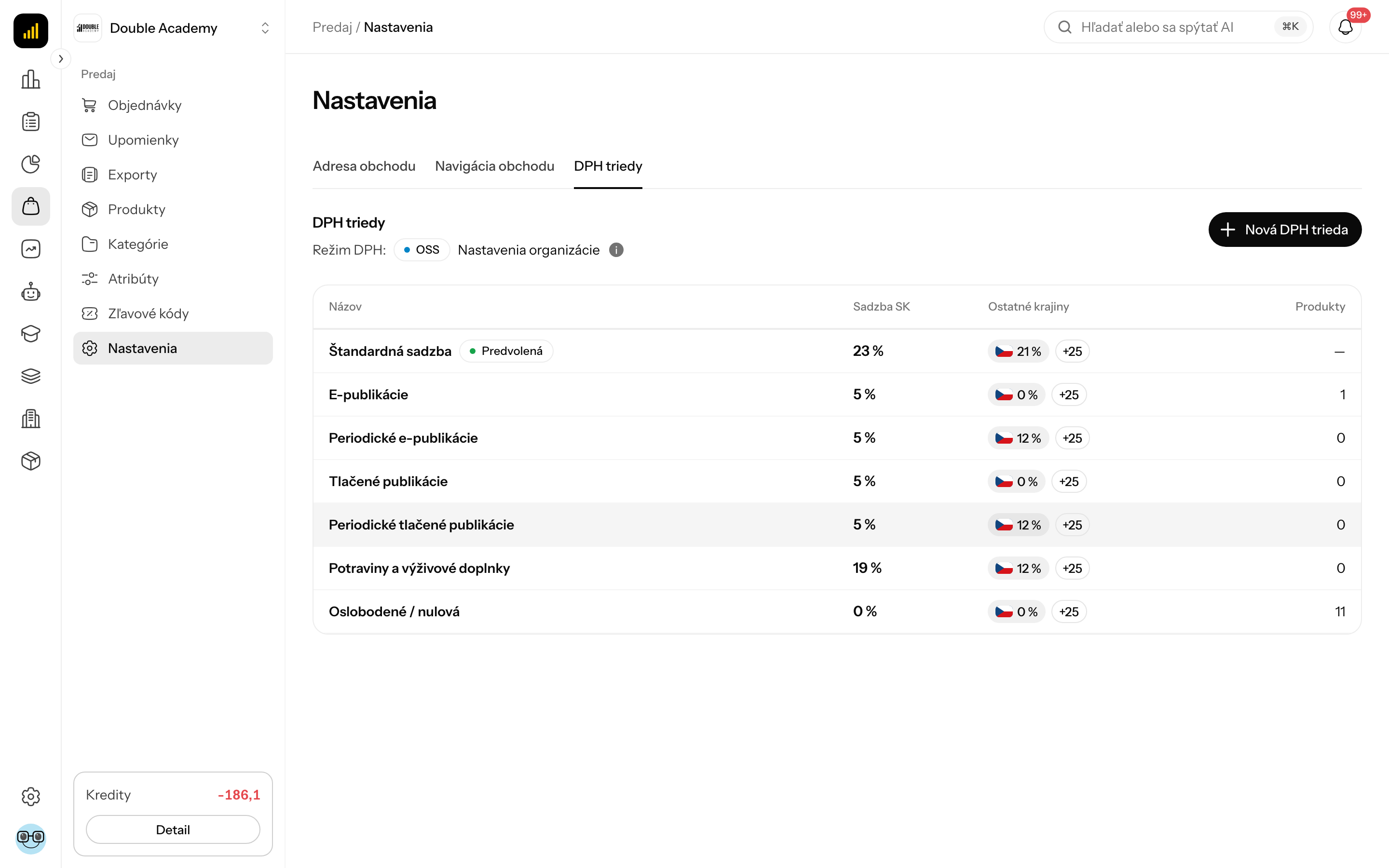Screen dimensions: 1389x868
Task: Click the building organization icon
Action: click(x=30, y=419)
